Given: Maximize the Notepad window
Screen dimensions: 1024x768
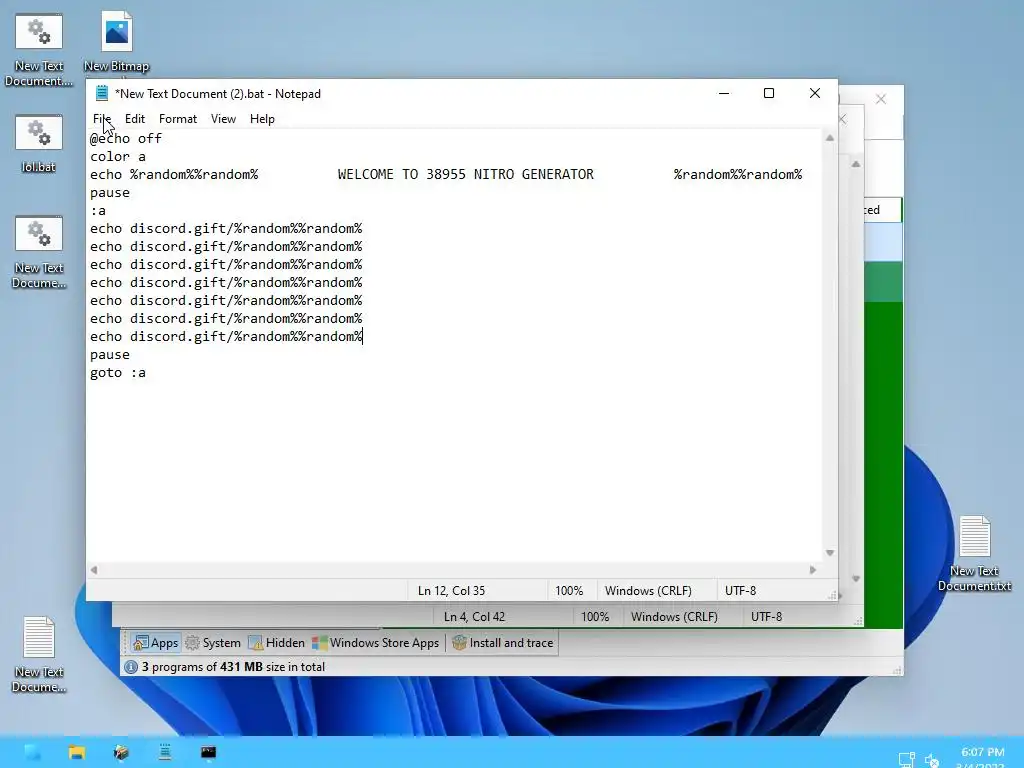Looking at the screenshot, I should pos(769,93).
